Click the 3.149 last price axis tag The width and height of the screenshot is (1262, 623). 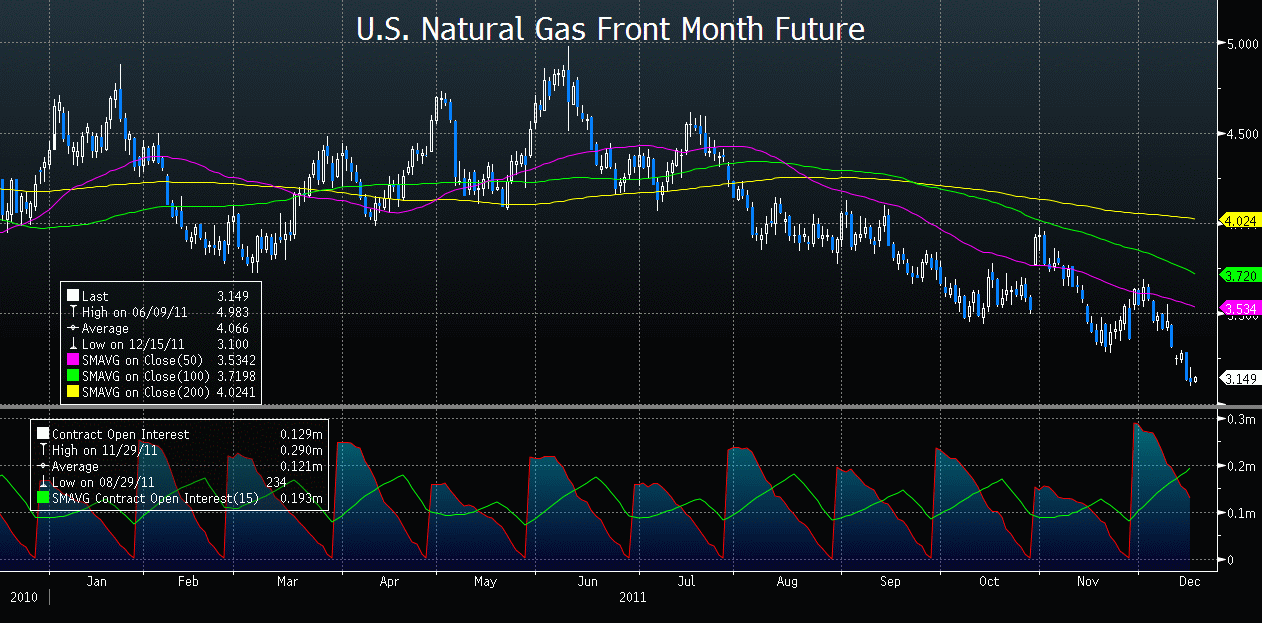[1239, 378]
